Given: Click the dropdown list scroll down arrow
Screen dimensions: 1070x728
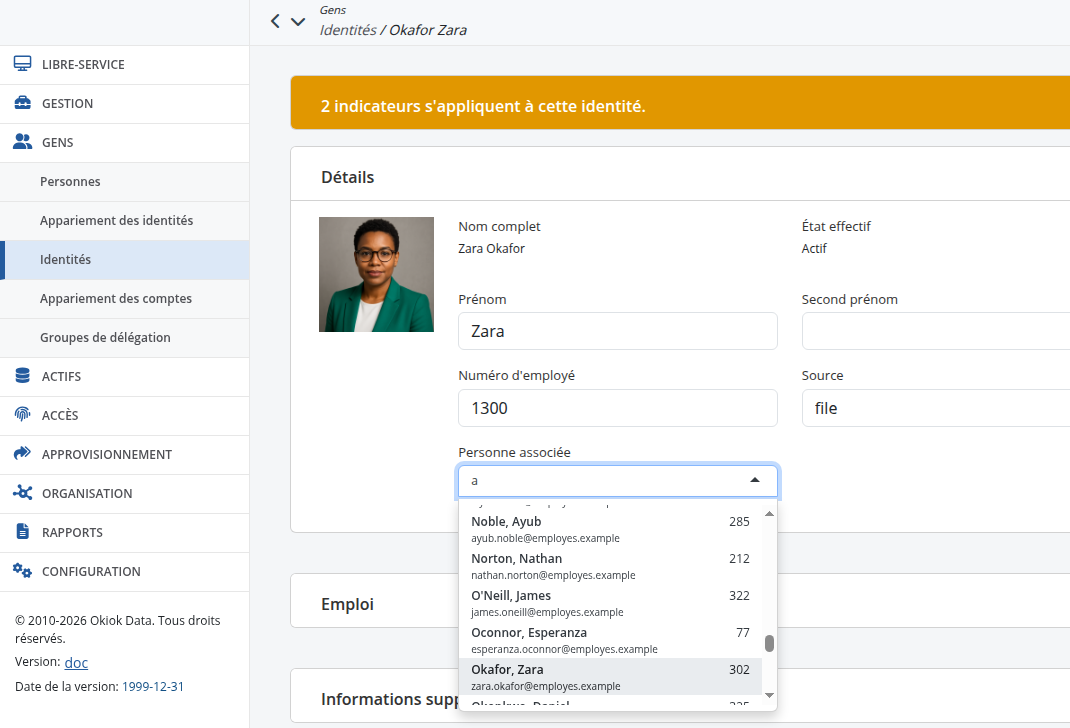Looking at the screenshot, I should click(x=769, y=695).
